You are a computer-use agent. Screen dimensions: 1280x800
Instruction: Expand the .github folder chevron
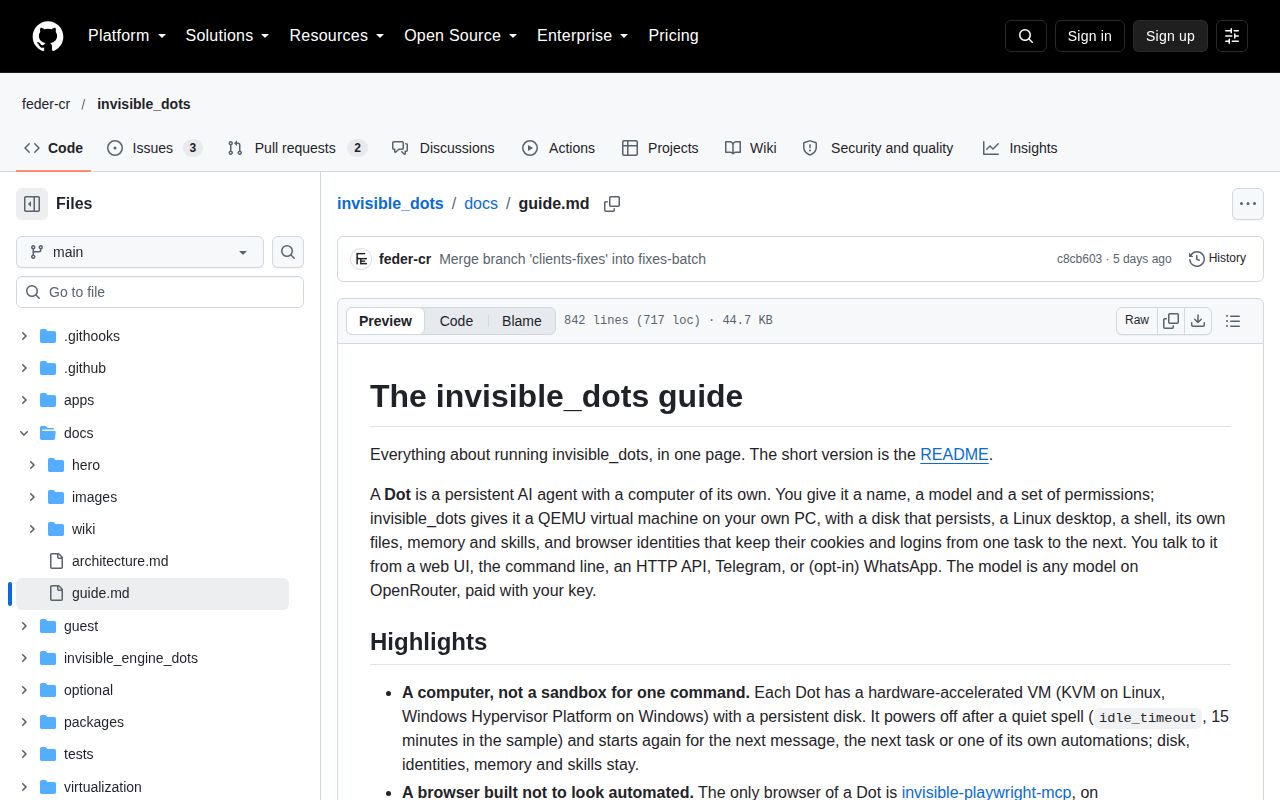(24, 368)
